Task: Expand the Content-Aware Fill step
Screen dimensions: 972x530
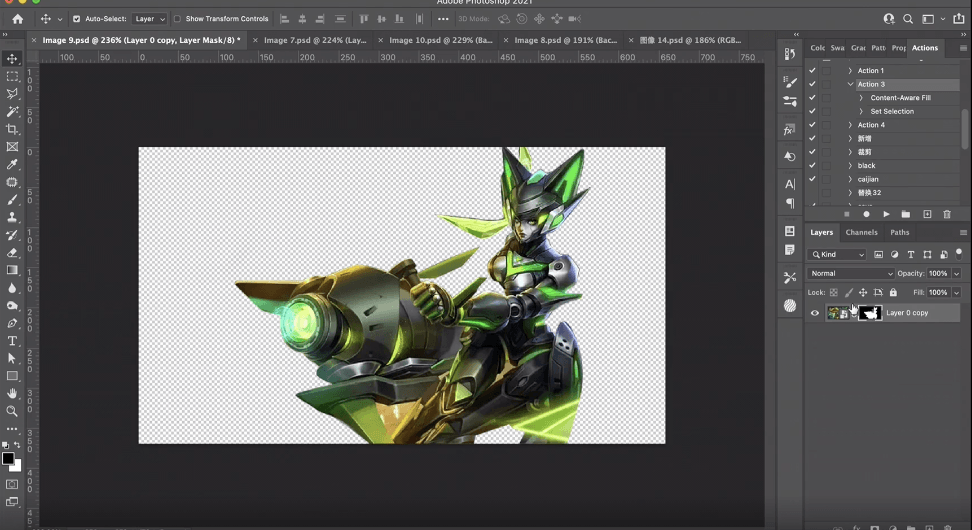Action: click(x=861, y=98)
